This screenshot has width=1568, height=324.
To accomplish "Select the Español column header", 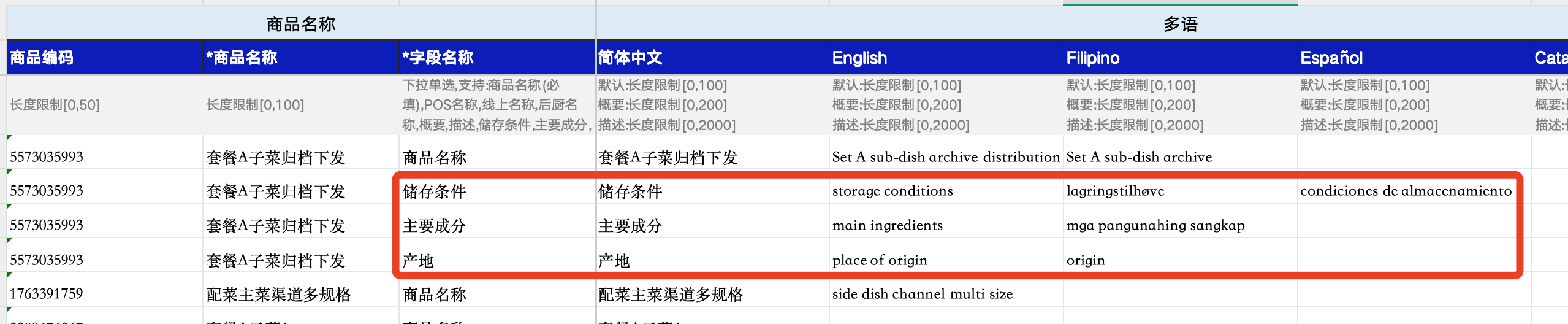I will pos(1414,58).
